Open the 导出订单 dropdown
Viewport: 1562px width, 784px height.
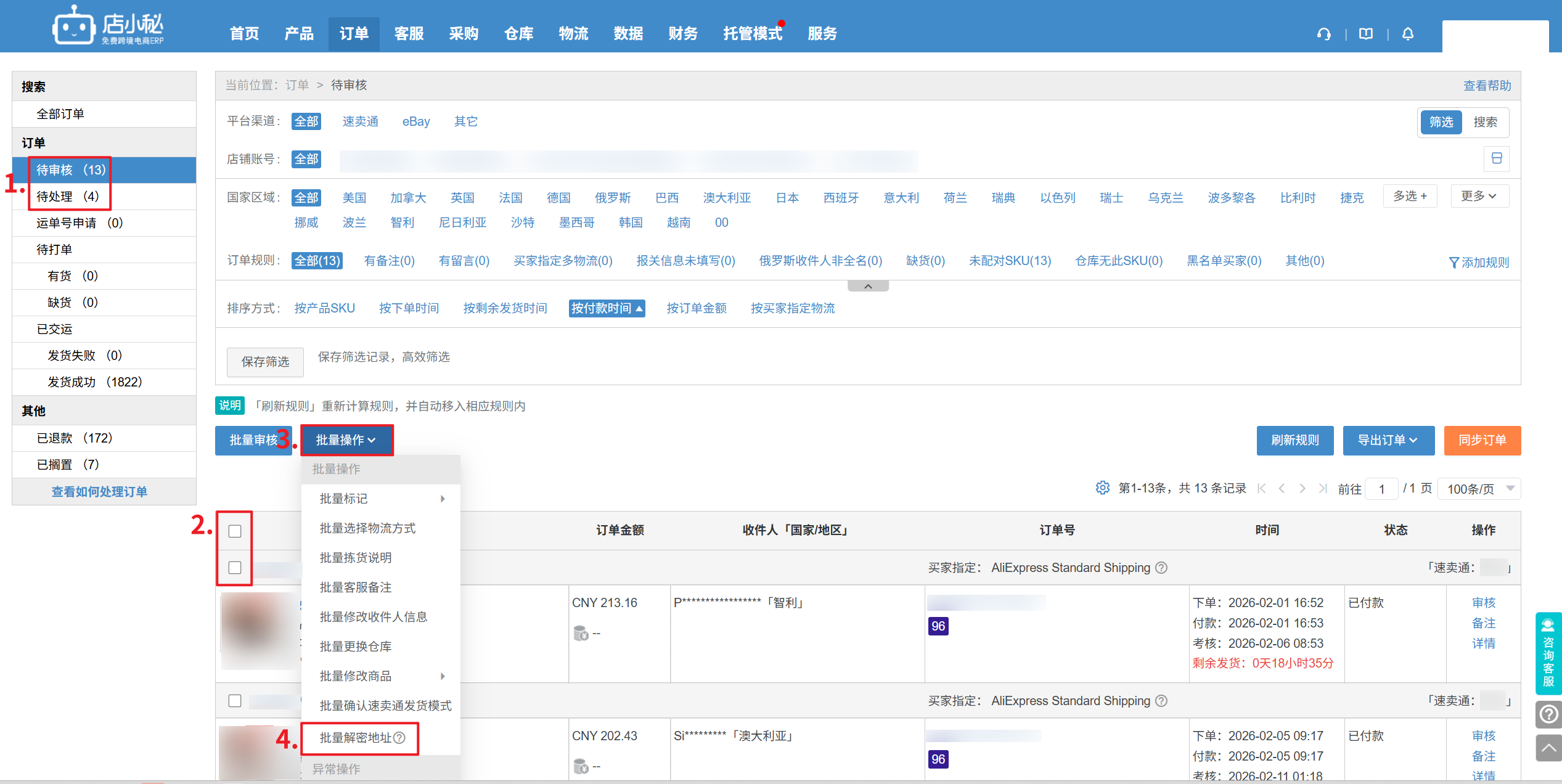(x=1388, y=440)
